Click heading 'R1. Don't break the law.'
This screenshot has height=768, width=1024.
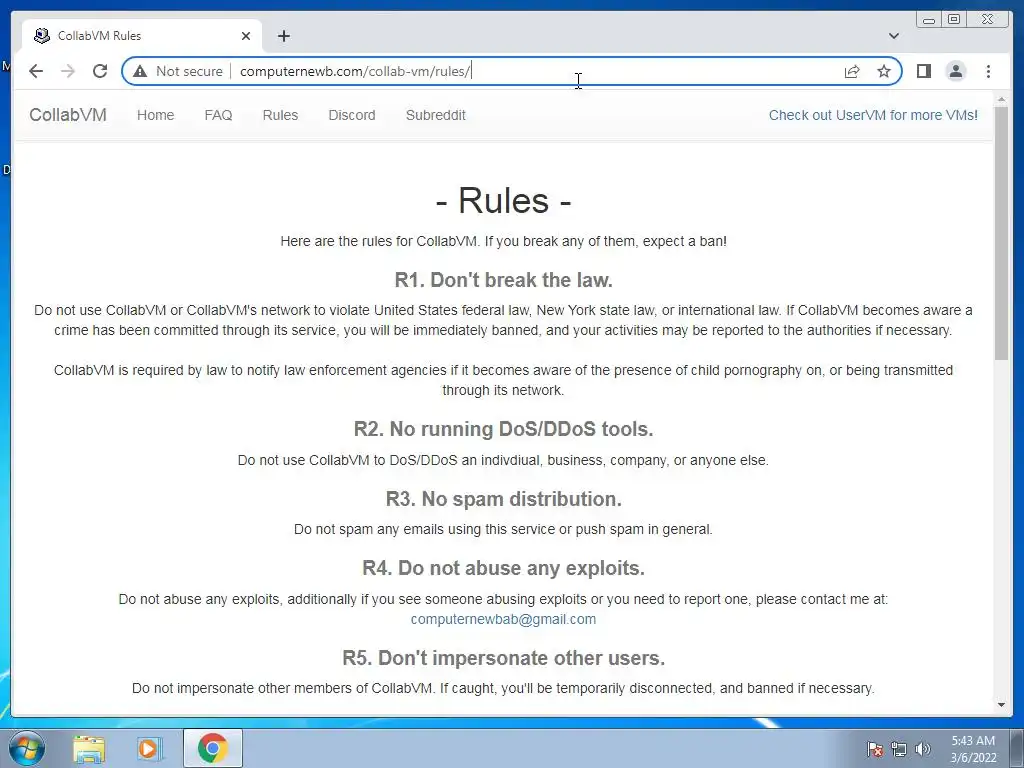[x=503, y=280]
